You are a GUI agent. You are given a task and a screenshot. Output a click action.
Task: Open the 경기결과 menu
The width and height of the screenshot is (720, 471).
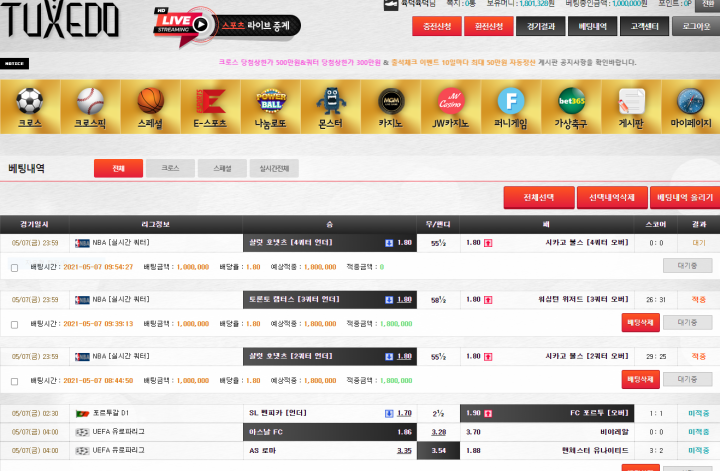click(541, 26)
